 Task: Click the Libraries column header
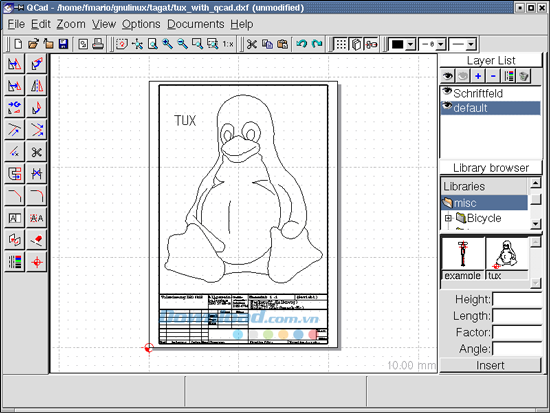coord(484,186)
